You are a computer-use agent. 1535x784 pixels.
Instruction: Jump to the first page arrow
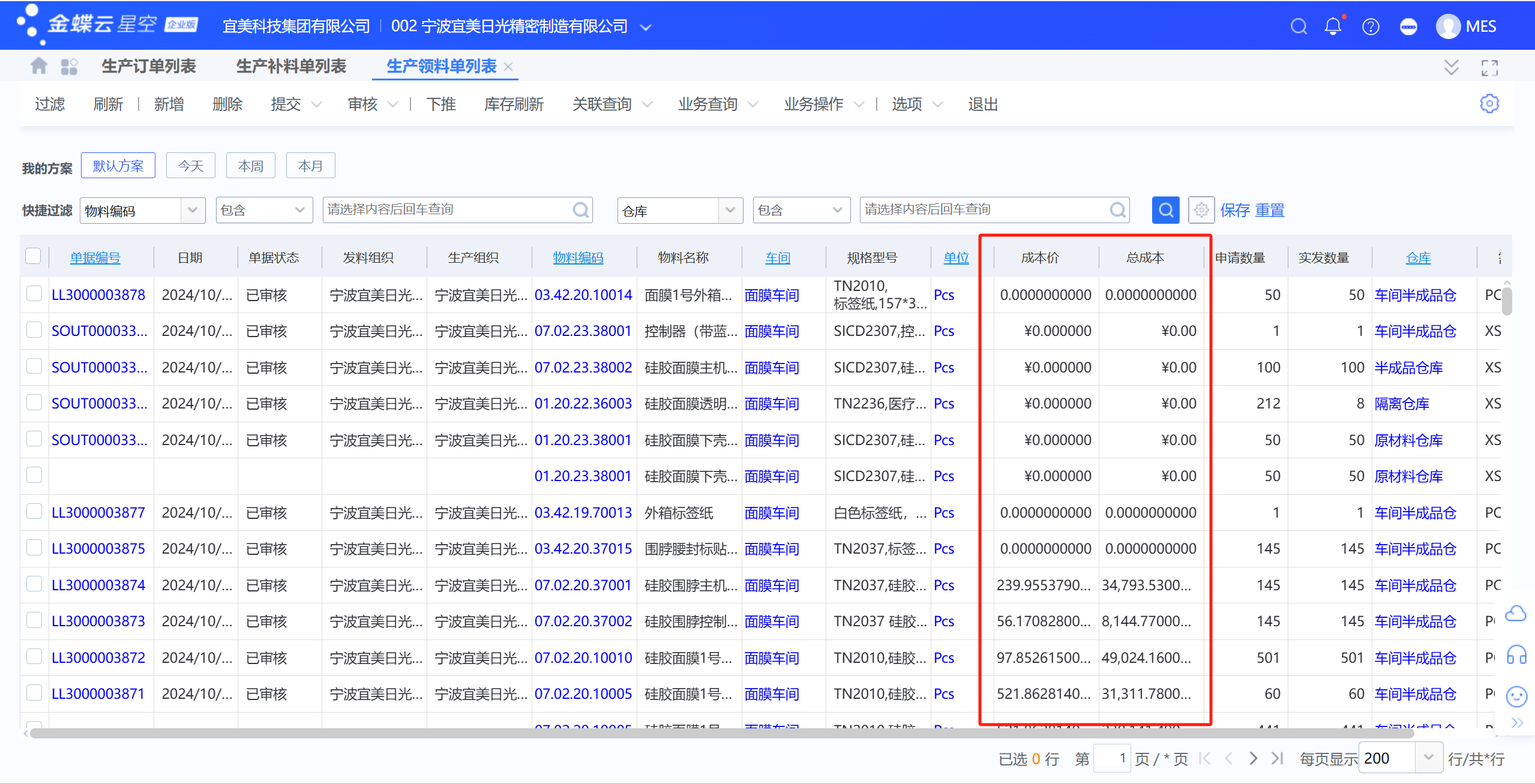pos(1204,758)
